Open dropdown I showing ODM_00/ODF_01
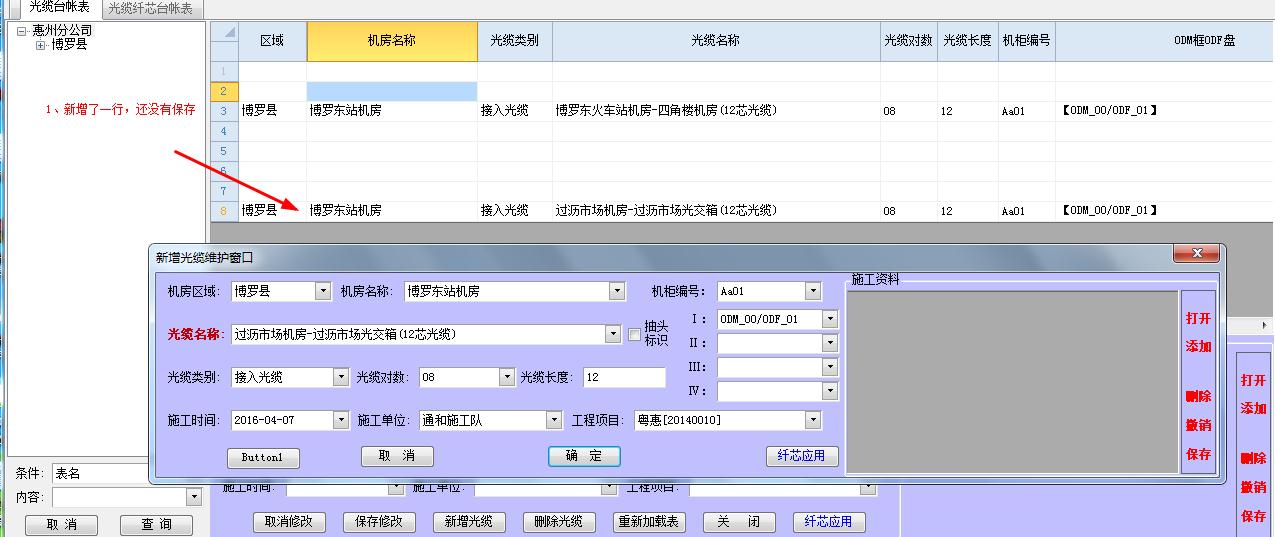1275x537 pixels. click(x=830, y=319)
